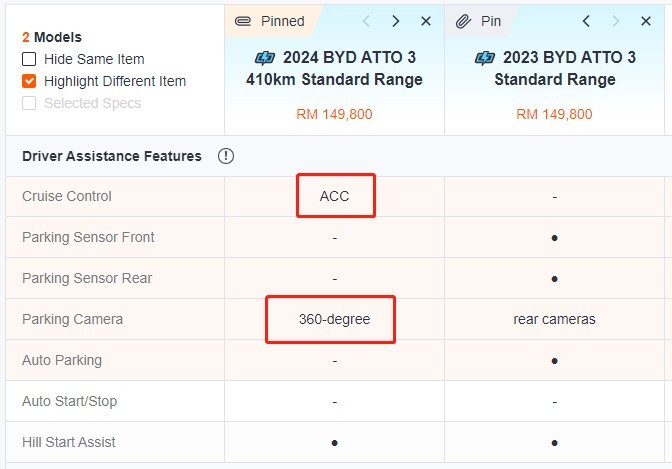Click the Cruise Control row label

(67, 196)
